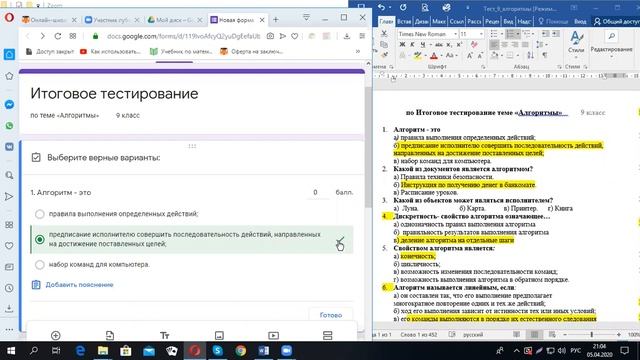Choose highlight color marker in Word

[x=418, y=55]
